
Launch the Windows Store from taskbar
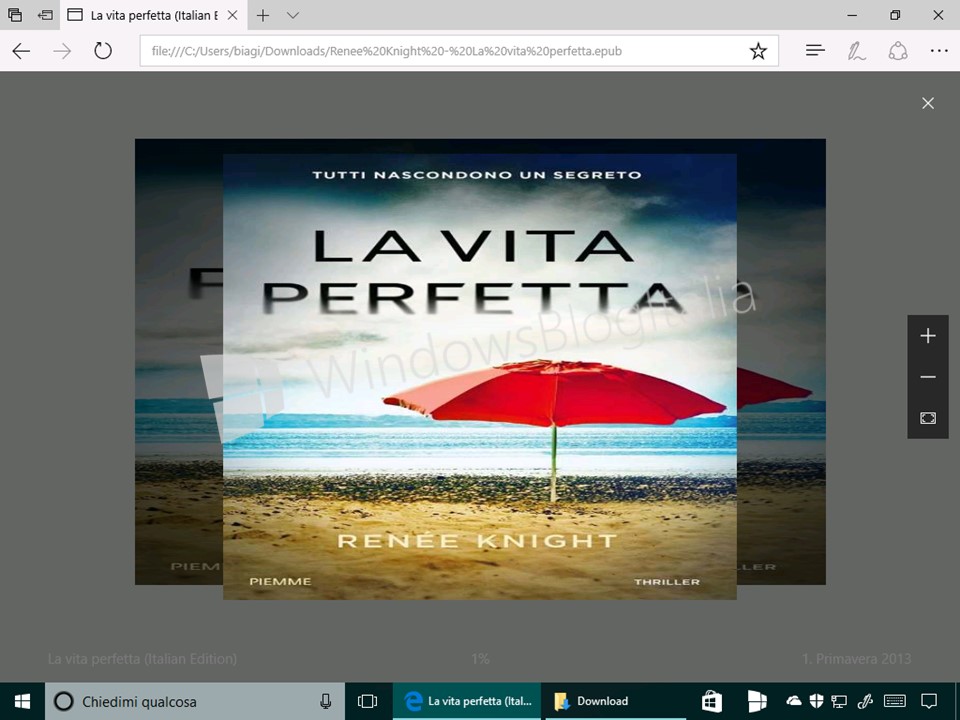(x=711, y=701)
